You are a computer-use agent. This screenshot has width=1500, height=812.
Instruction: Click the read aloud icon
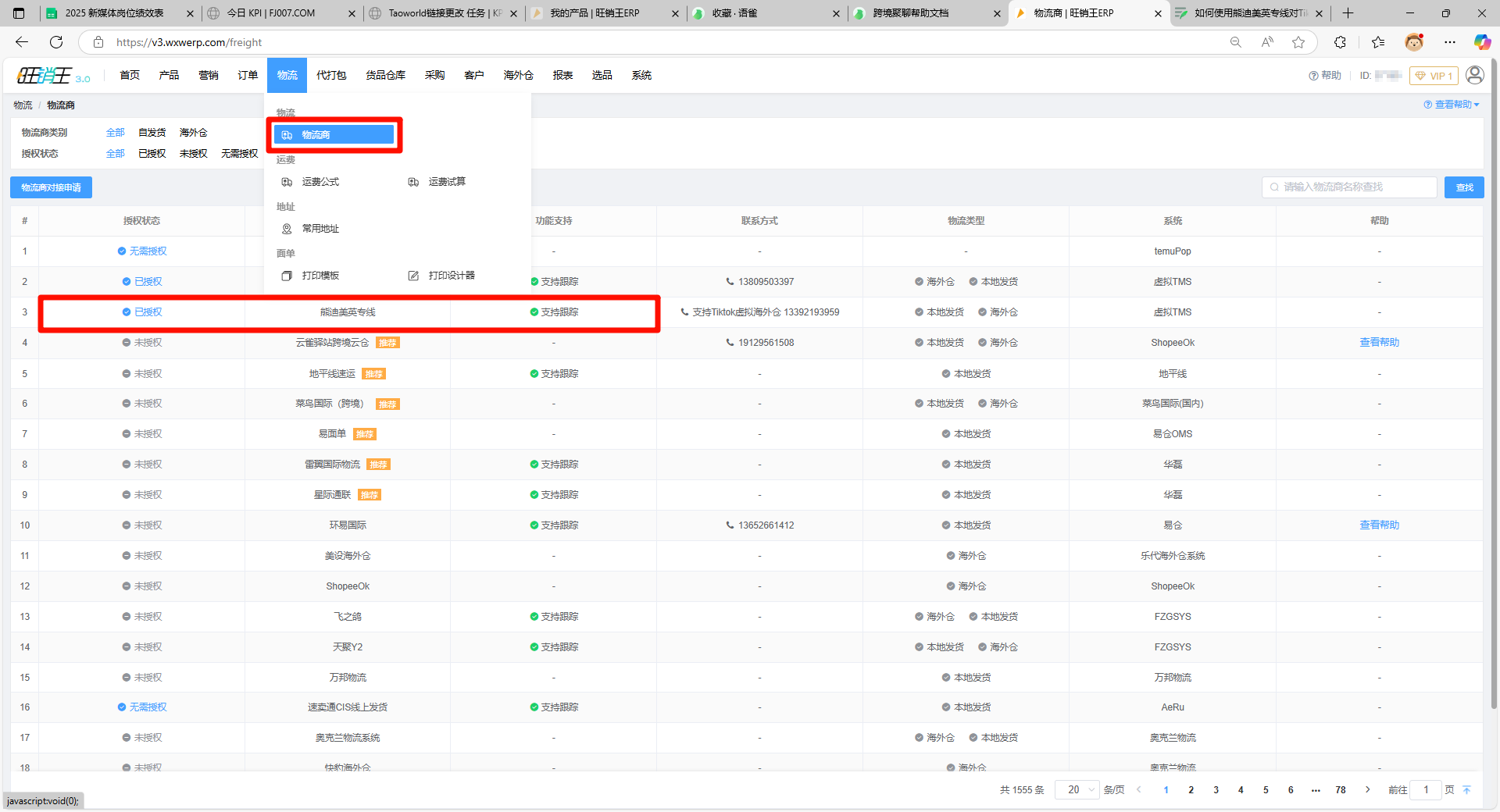coord(1267,42)
